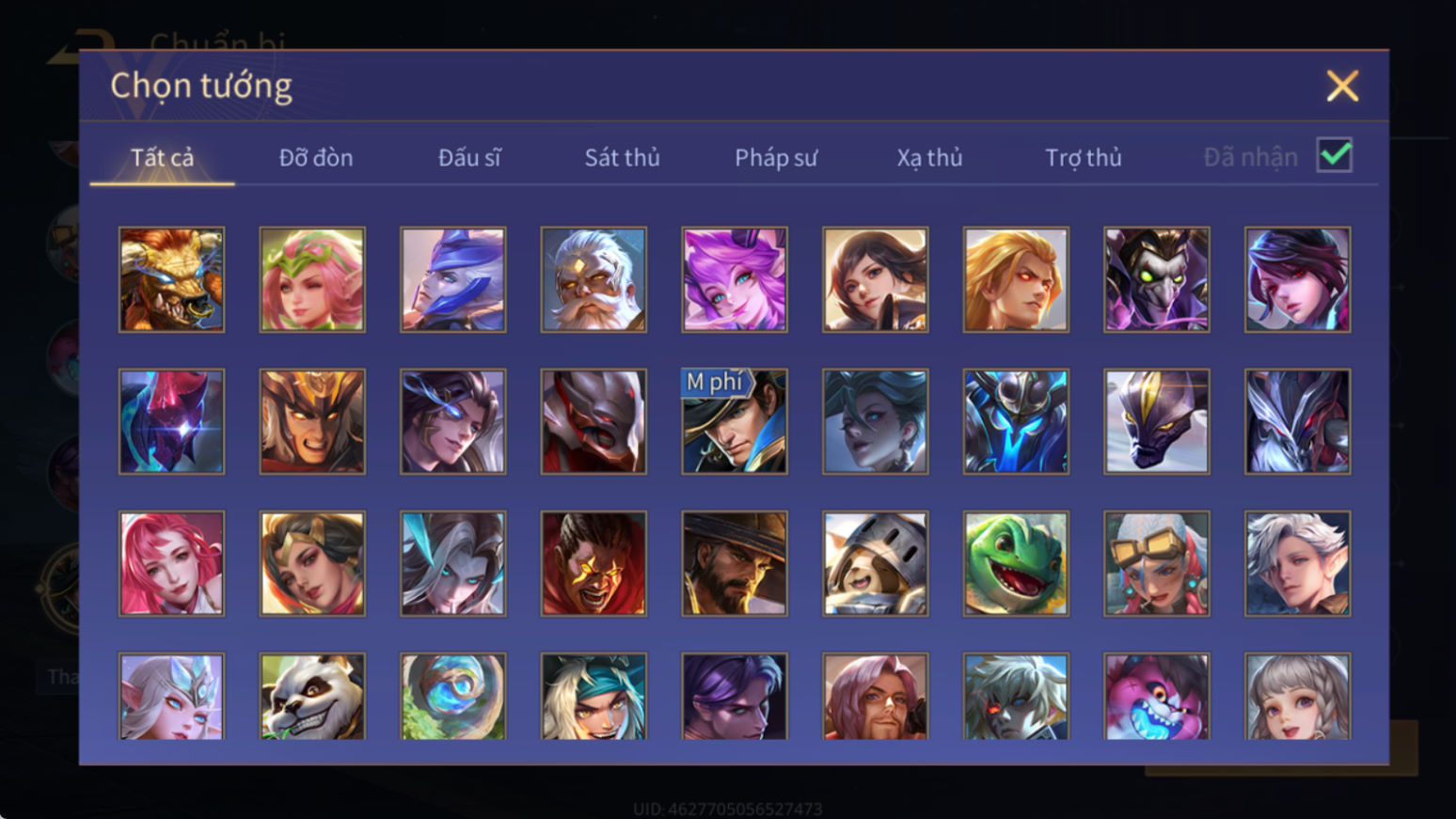The height and width of the screenshot is (819, 1456).
Task: Filter by 'Đấu sĩ' tab
Action: click(469, 157)
